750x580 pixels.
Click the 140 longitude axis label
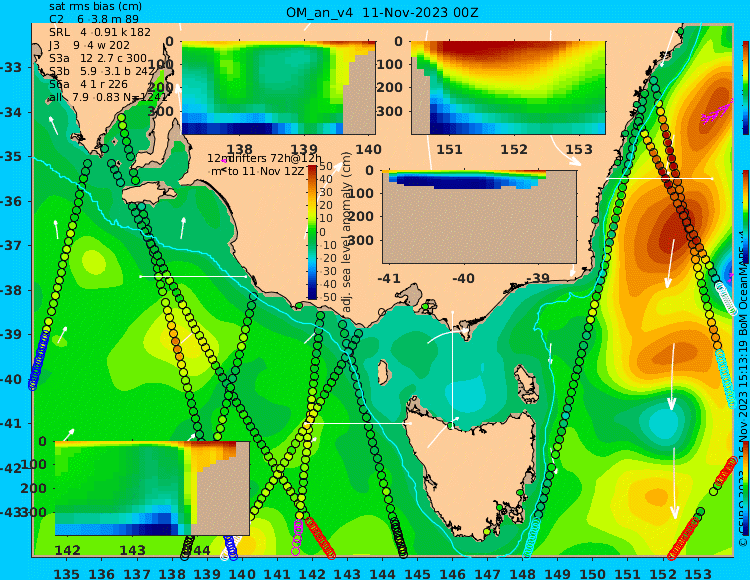coord(242,573)
